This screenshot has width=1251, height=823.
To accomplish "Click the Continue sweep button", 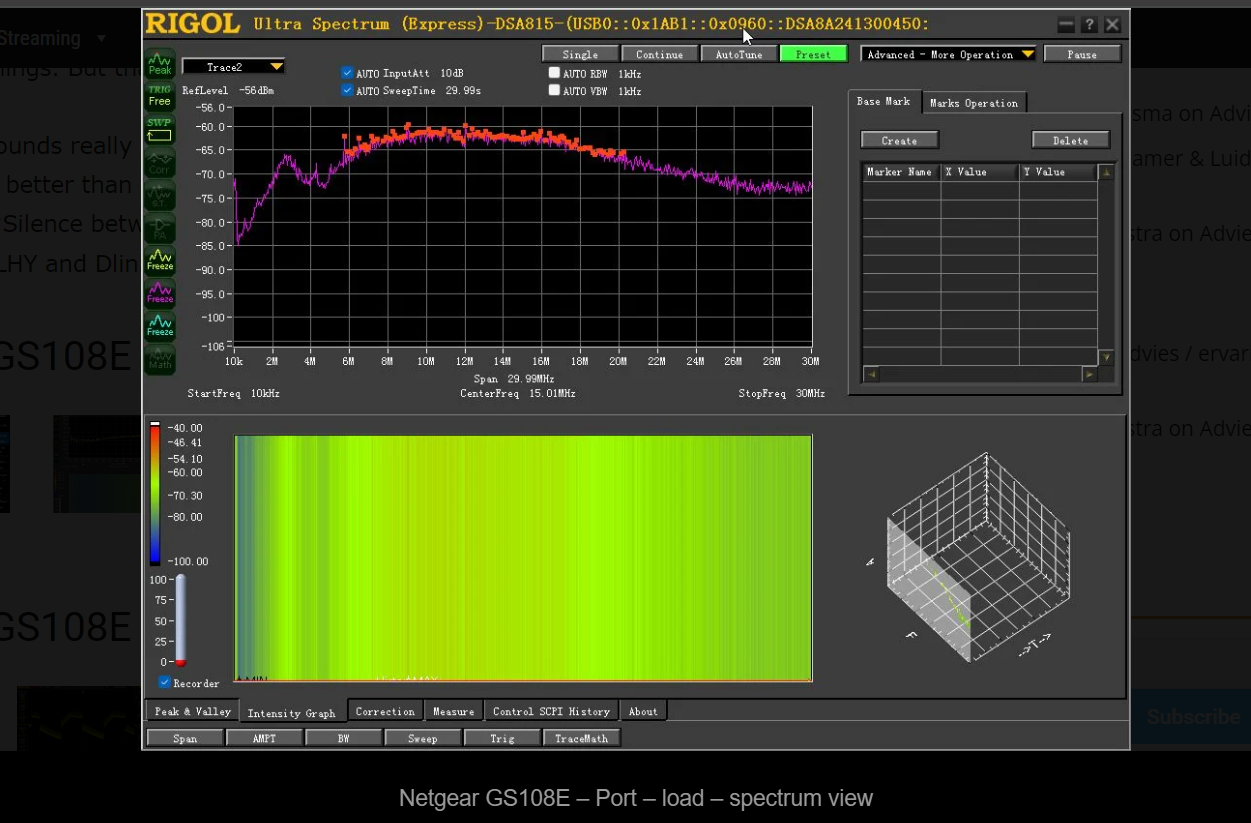I will 659,55.
